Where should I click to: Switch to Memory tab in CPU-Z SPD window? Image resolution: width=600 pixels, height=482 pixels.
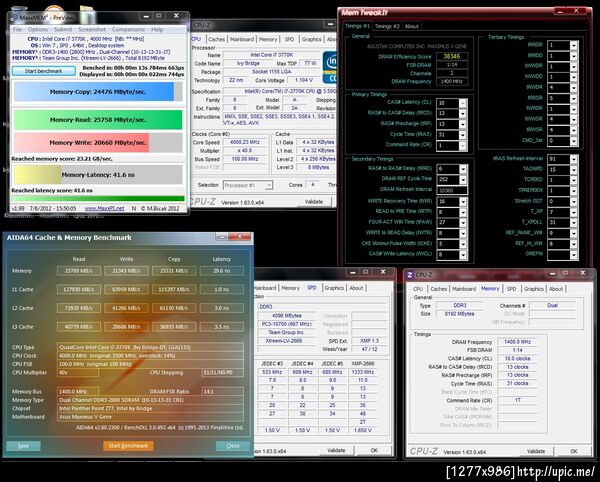click(x=290, y=288)
